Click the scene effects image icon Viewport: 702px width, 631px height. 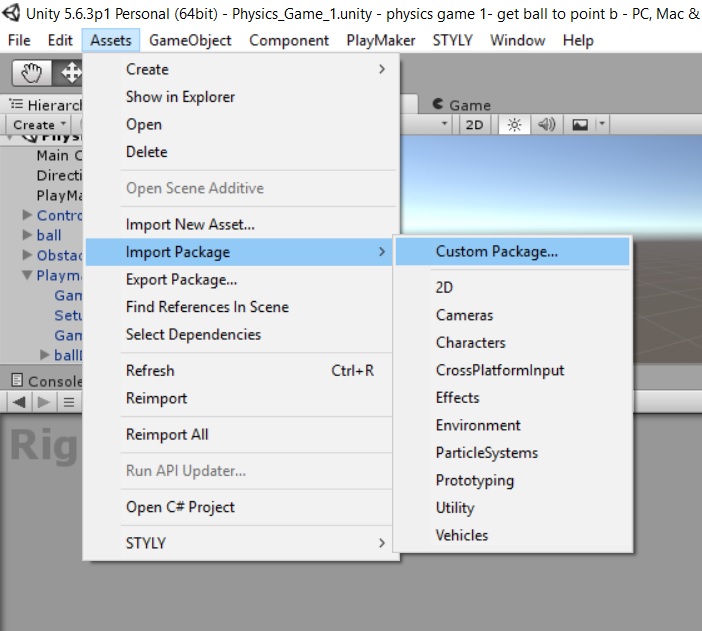click(580, 124)
